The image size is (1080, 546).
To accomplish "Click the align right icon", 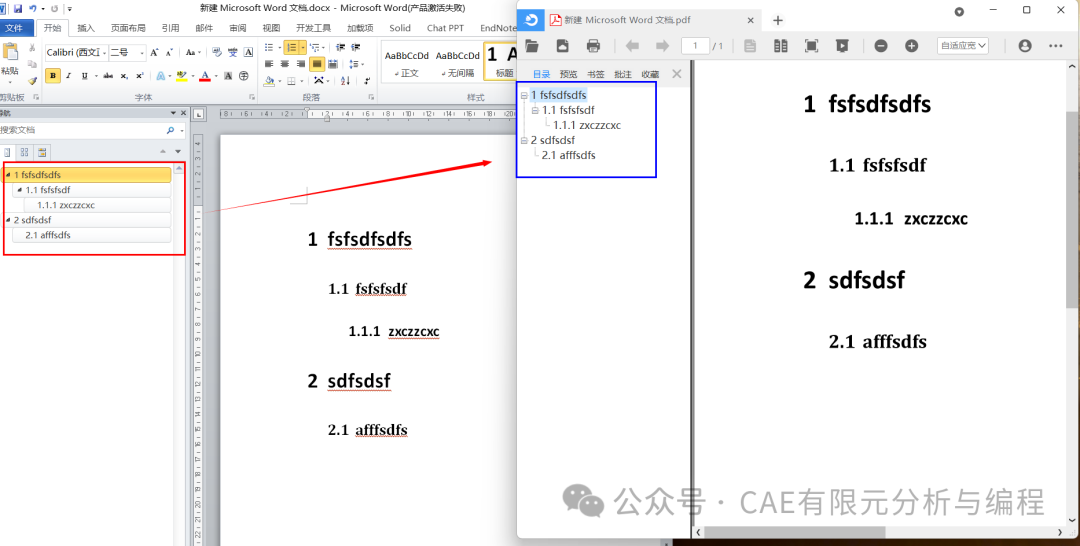I will [x=301, y=64].
